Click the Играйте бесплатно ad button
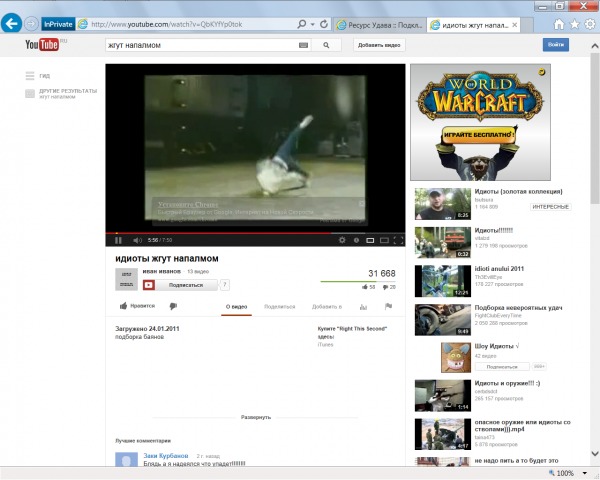Image resolution: width=600 pixels, height=480 pixels. 478,135
